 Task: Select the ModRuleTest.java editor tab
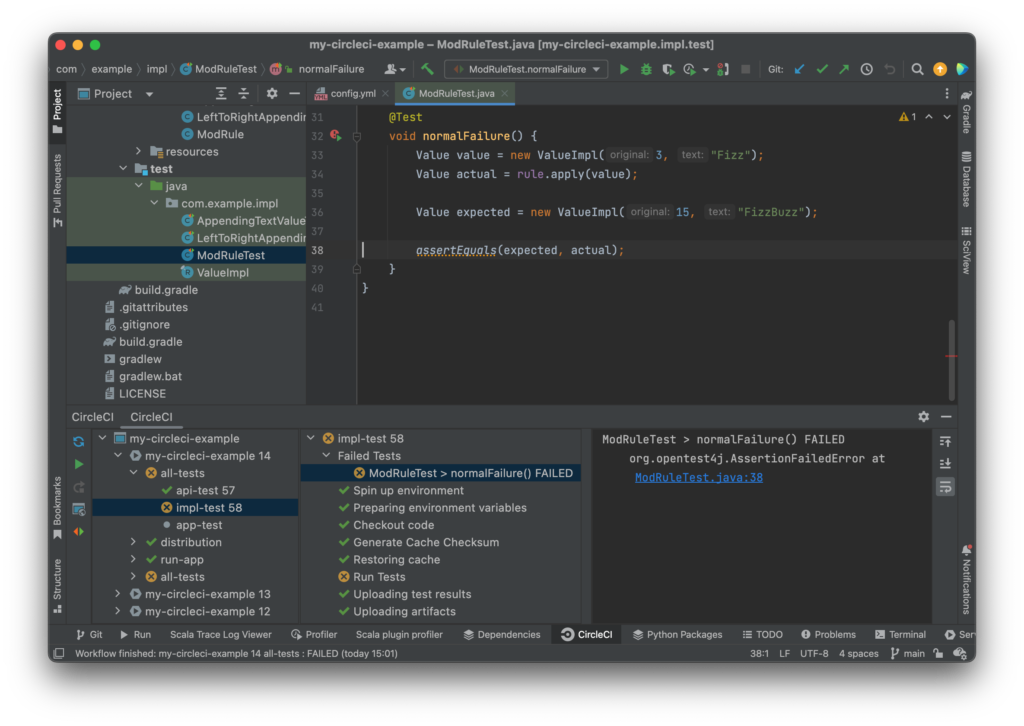click(455, 93)
